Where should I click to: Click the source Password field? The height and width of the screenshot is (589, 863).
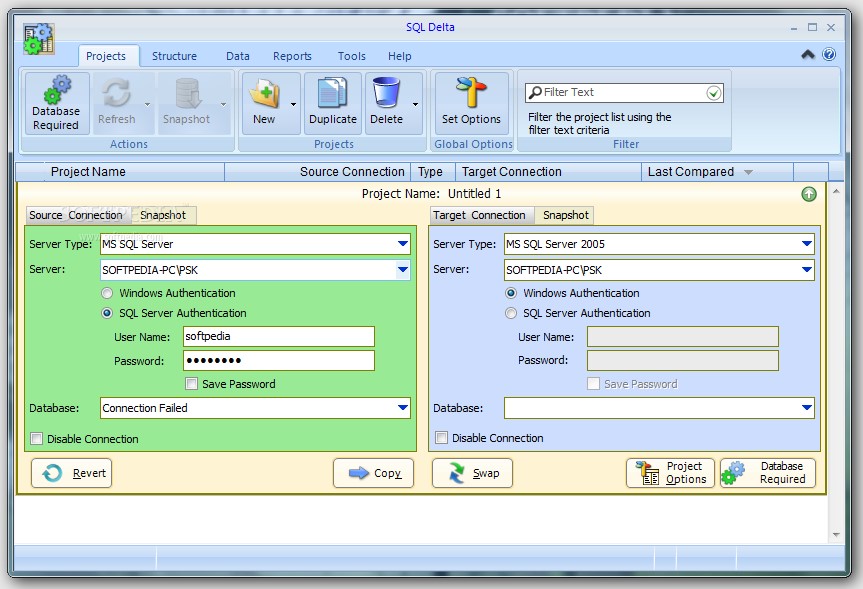tap(278, 361)
